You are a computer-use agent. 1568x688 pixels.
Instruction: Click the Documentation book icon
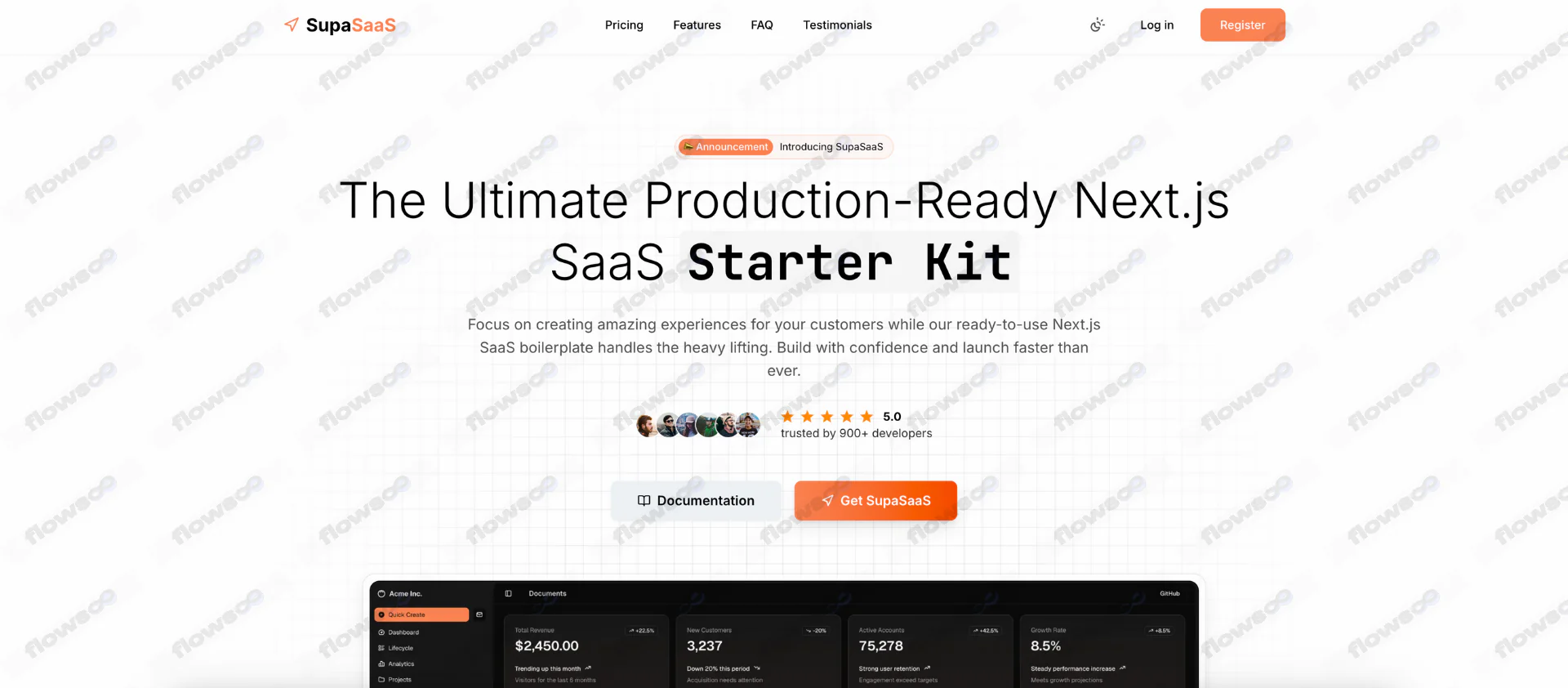point(644,501)
